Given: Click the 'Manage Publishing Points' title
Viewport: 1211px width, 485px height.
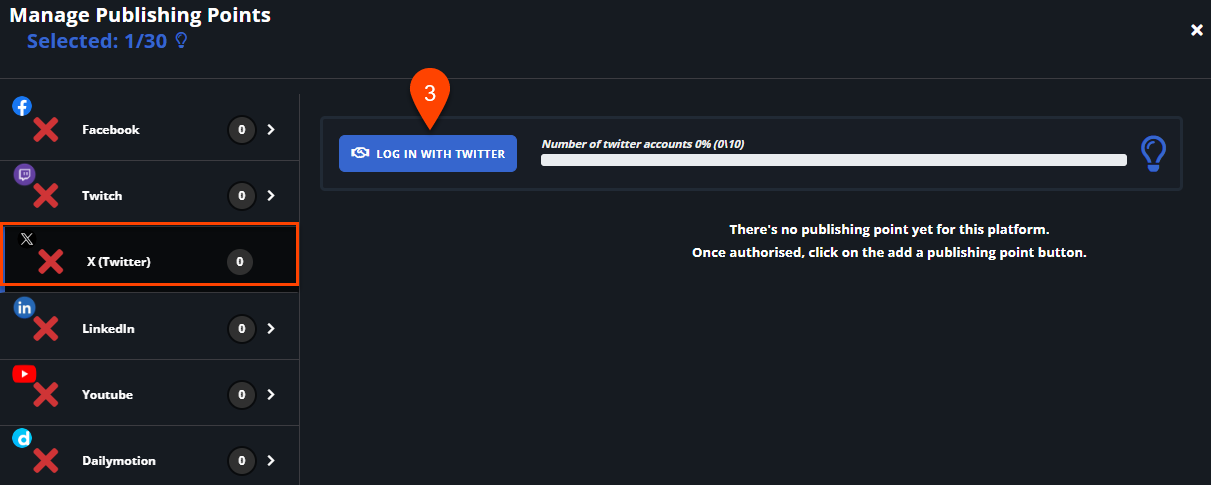Looking at the screenshot, I should tap(140, 15).
